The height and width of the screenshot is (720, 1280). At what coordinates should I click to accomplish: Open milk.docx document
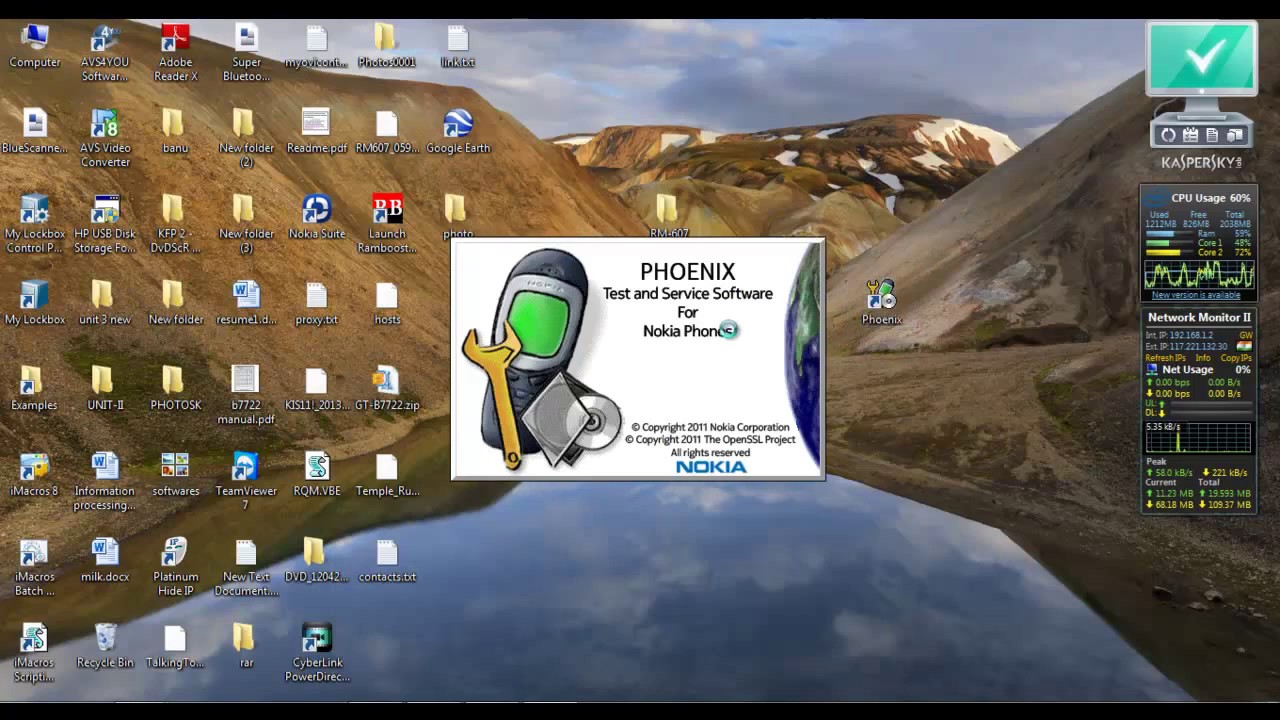click(105, 561)
